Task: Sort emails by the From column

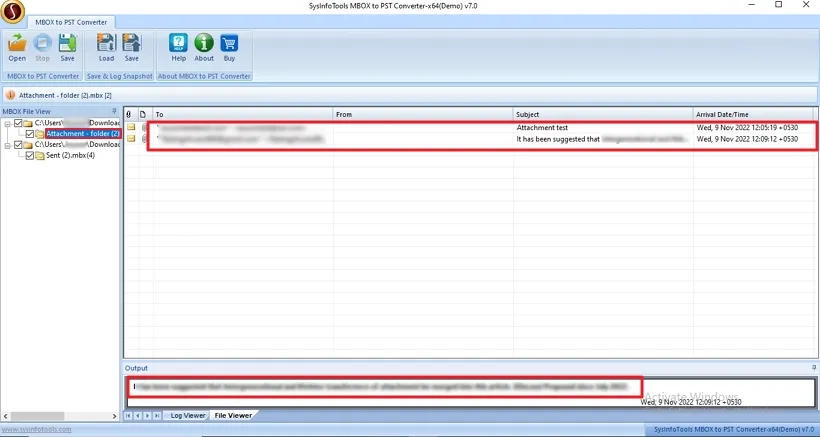Action: pos(423,114)
